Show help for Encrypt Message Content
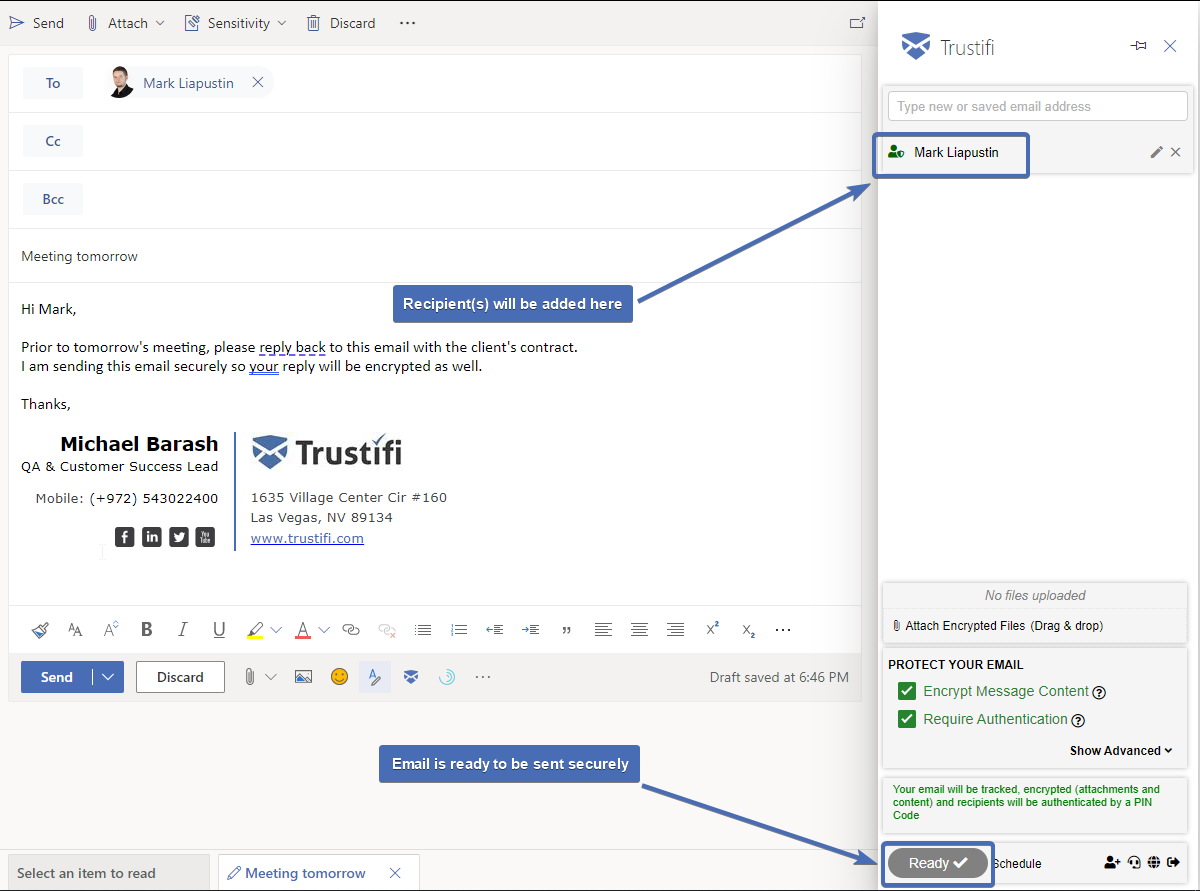 1099,692
